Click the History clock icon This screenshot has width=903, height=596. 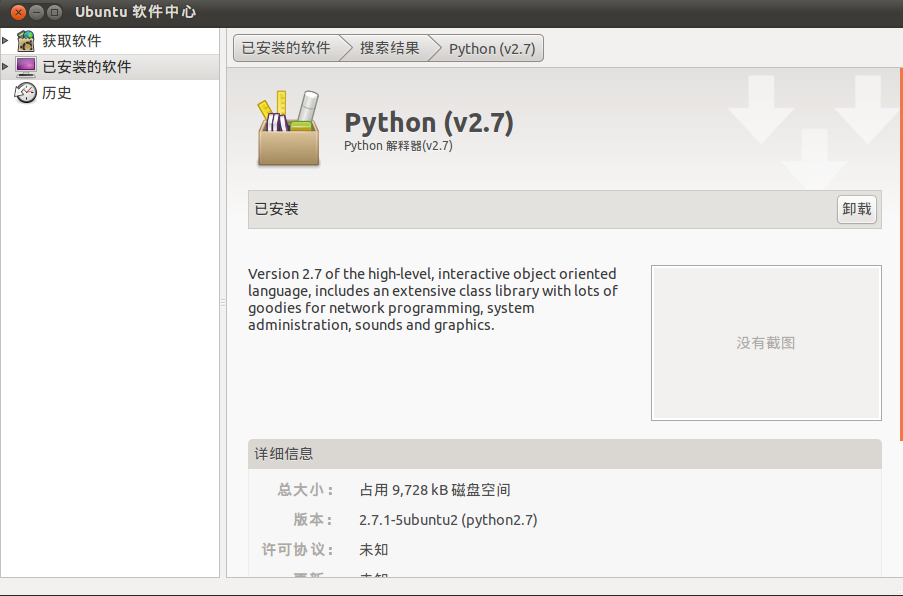(25, 93)
